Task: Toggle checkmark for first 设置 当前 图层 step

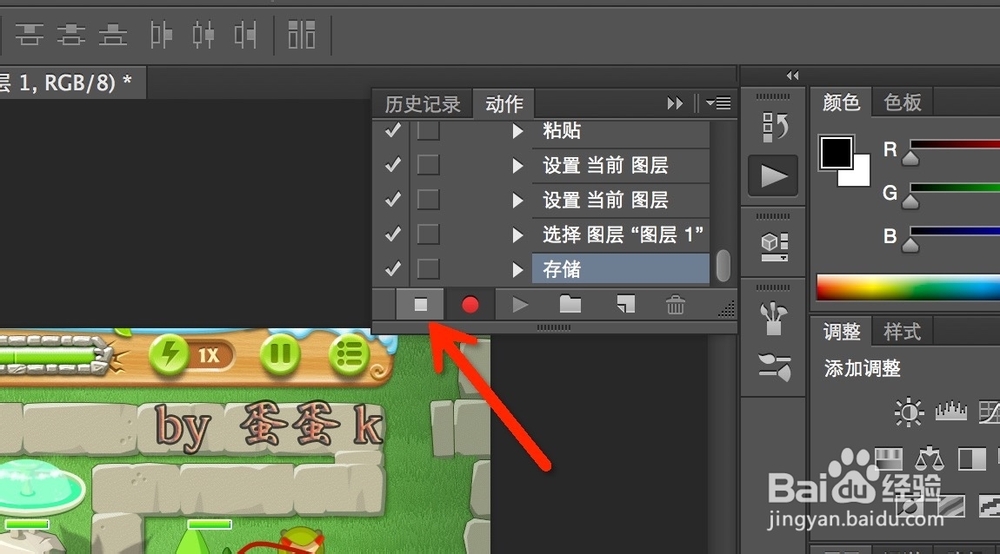Action: 393,164
